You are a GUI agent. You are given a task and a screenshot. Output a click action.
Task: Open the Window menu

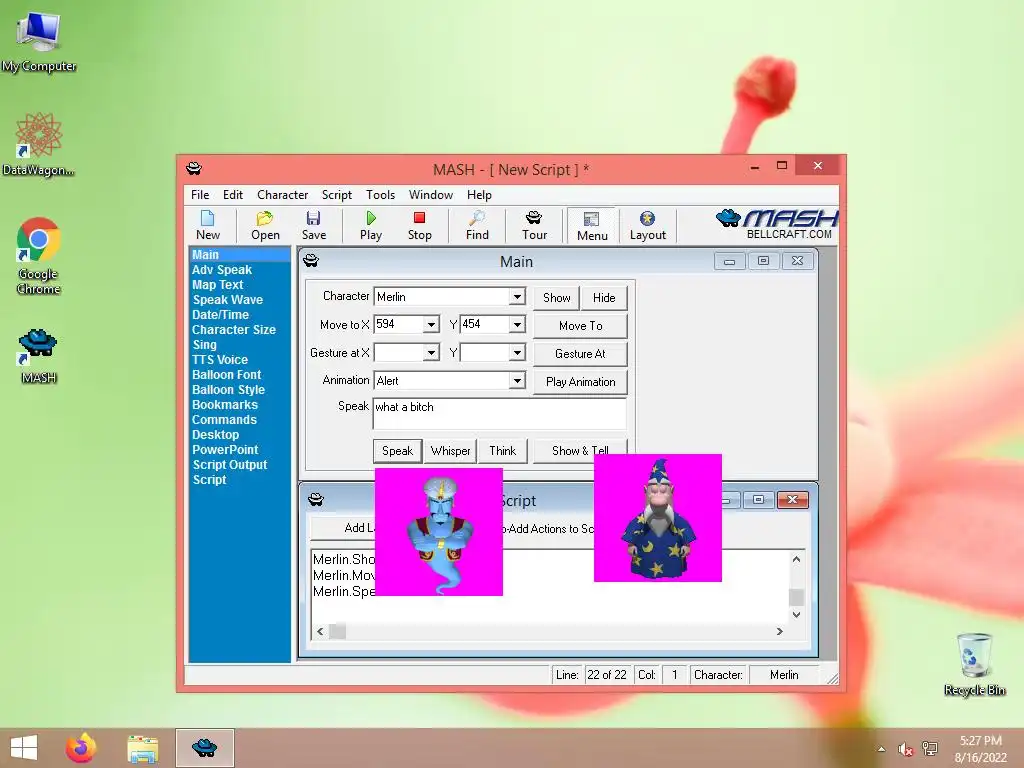(x=430, y=195)
